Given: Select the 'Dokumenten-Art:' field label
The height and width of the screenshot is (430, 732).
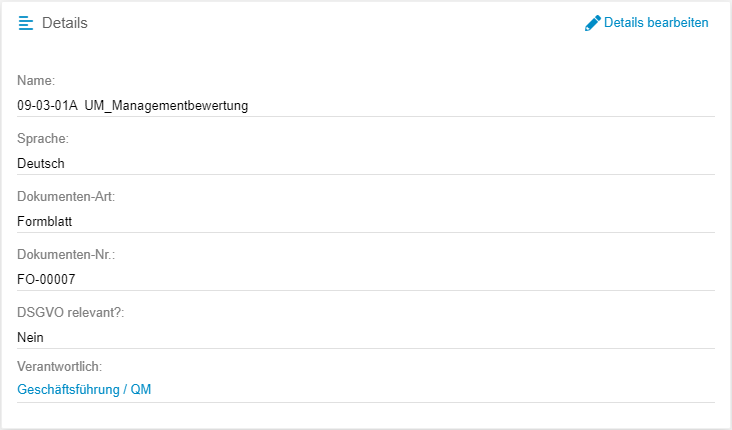Looking at the screenshot, I should point(66,196).
